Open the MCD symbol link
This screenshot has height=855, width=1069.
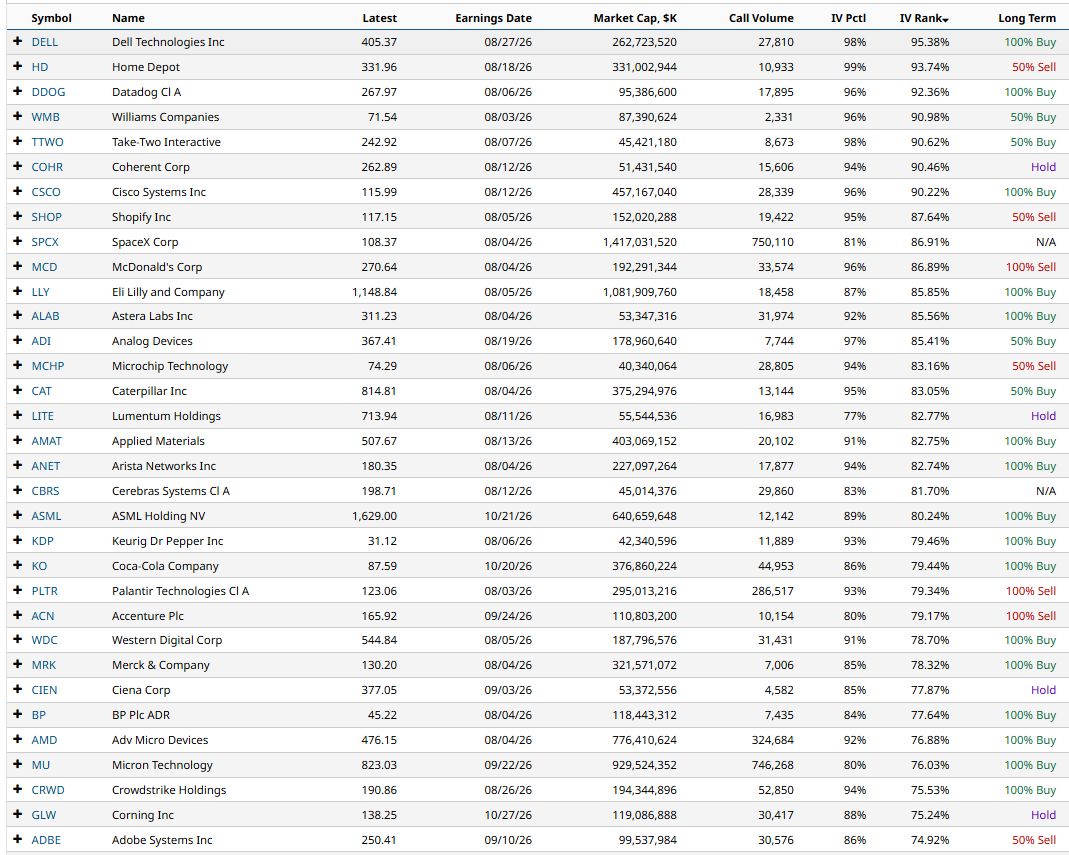44,267
